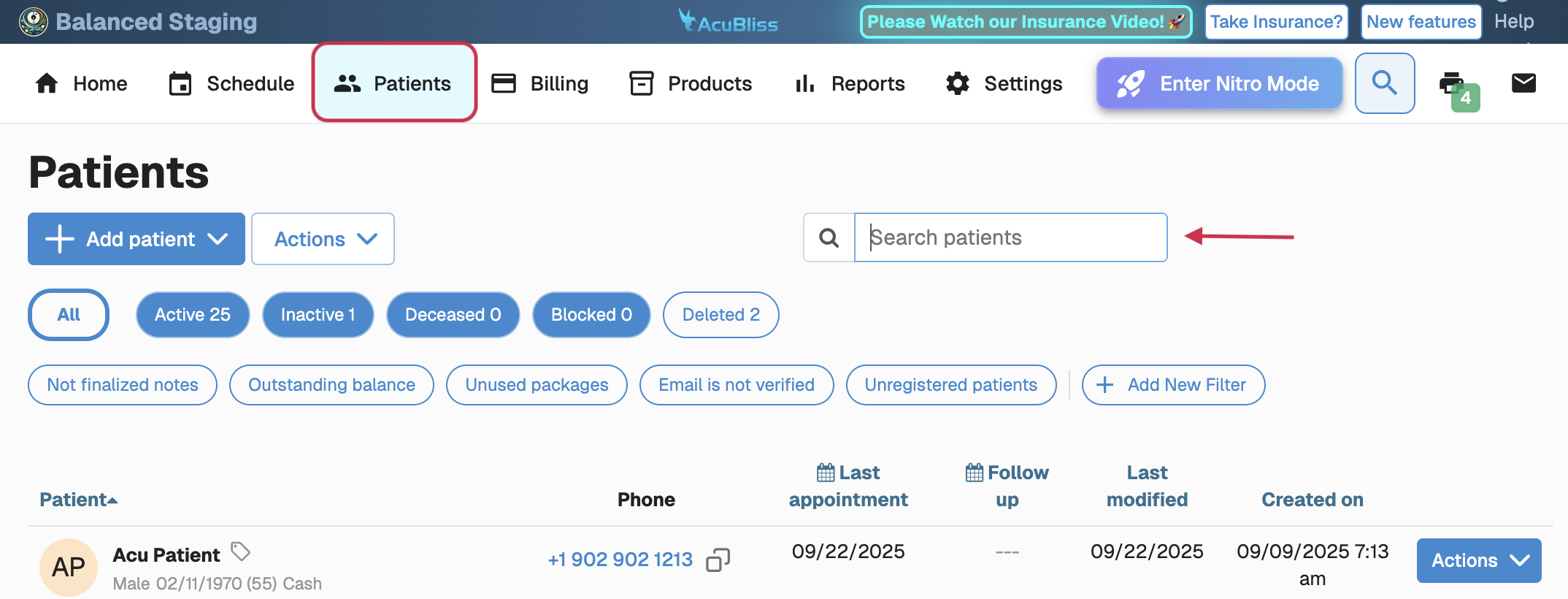The width and height of the screenshot is (1568, 599).
Task: Enable the Deleted 2 filter
Action: pos(720,315)
